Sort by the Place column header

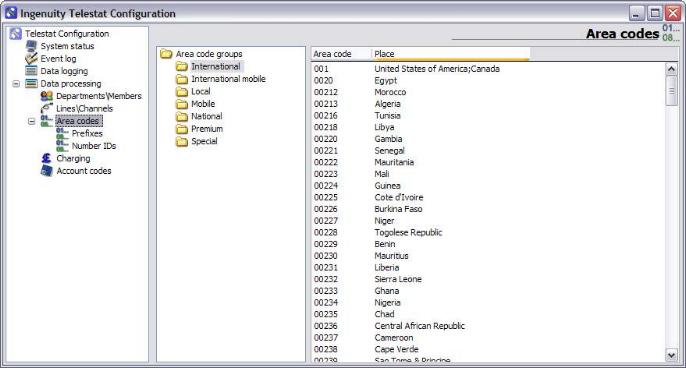(451, 54)
